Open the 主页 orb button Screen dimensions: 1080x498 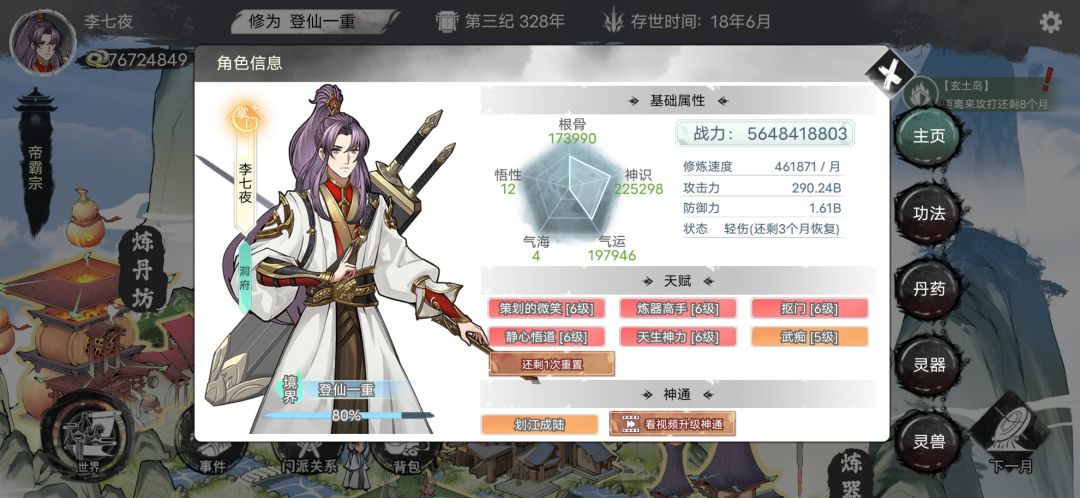pyautogui.click(x=928, y=136)
